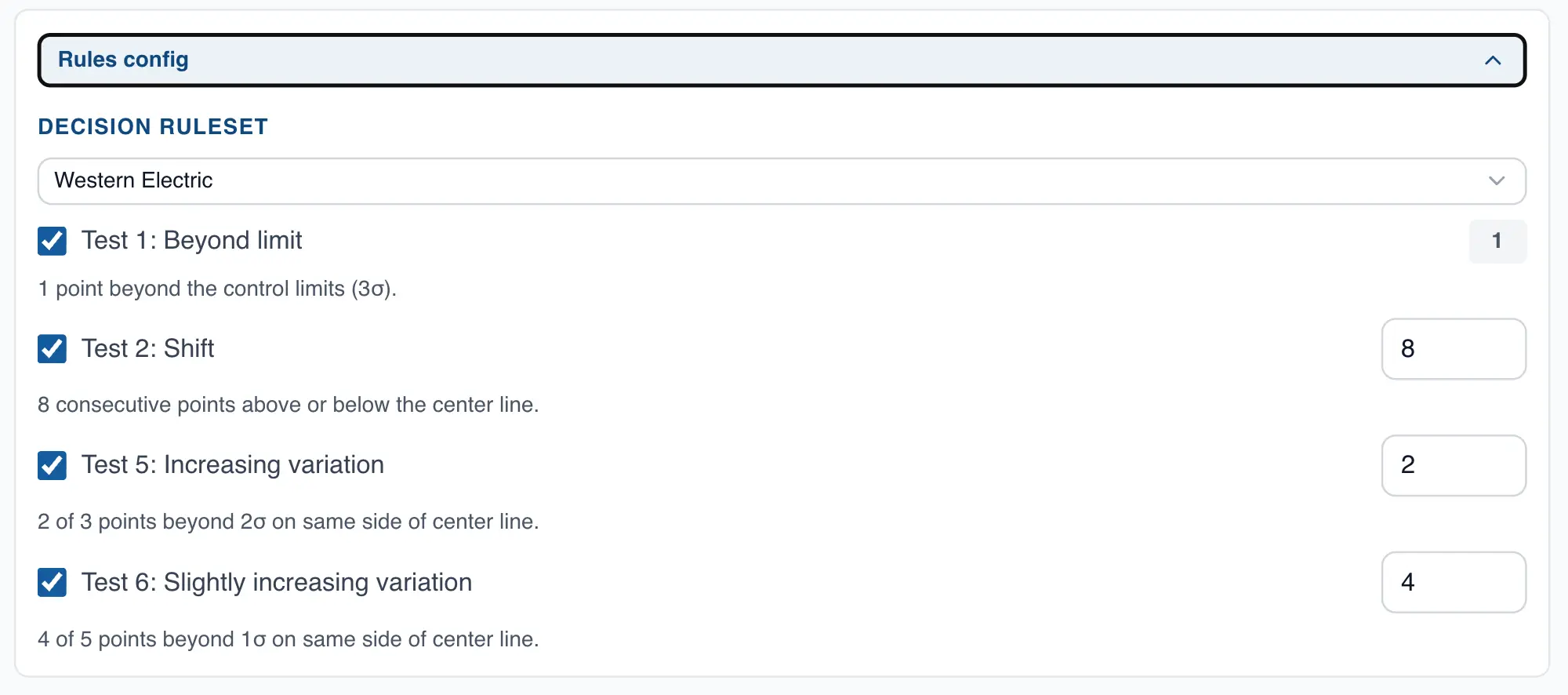Image resolution: width=1568 pixels, height=695 pixels.
Task: Uncheck Test 6: Slightly increasing variation
Action: click(x=53, y=582)
